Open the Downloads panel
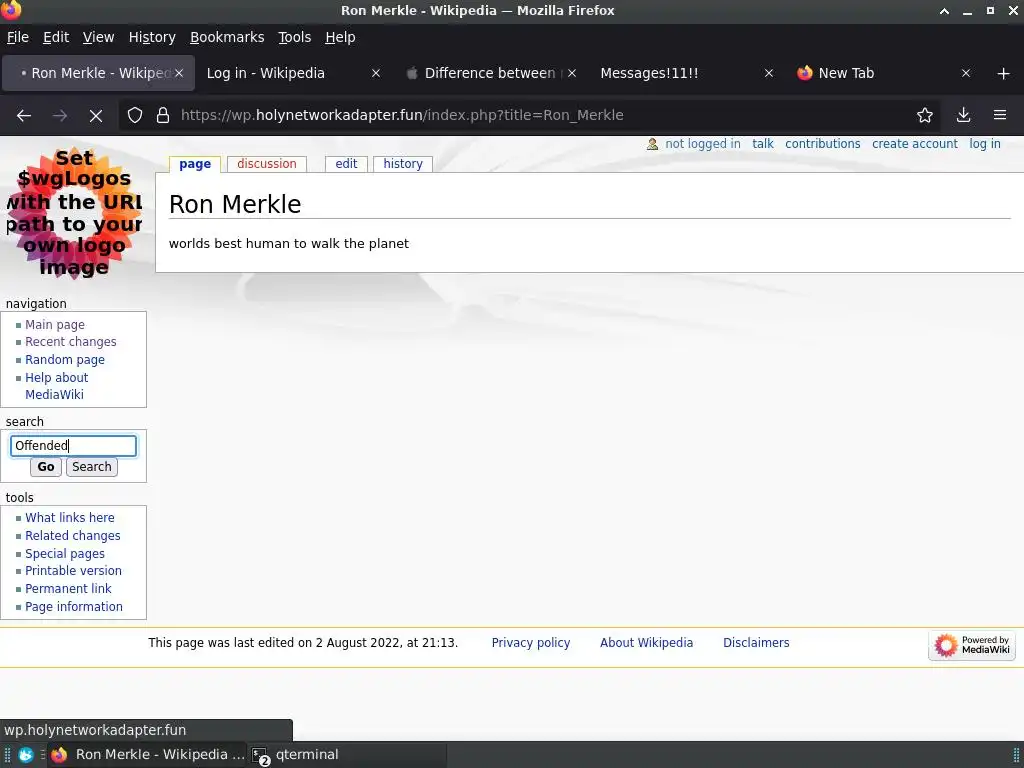Viewport: 1024px width, 768px height. coord(963,116)
